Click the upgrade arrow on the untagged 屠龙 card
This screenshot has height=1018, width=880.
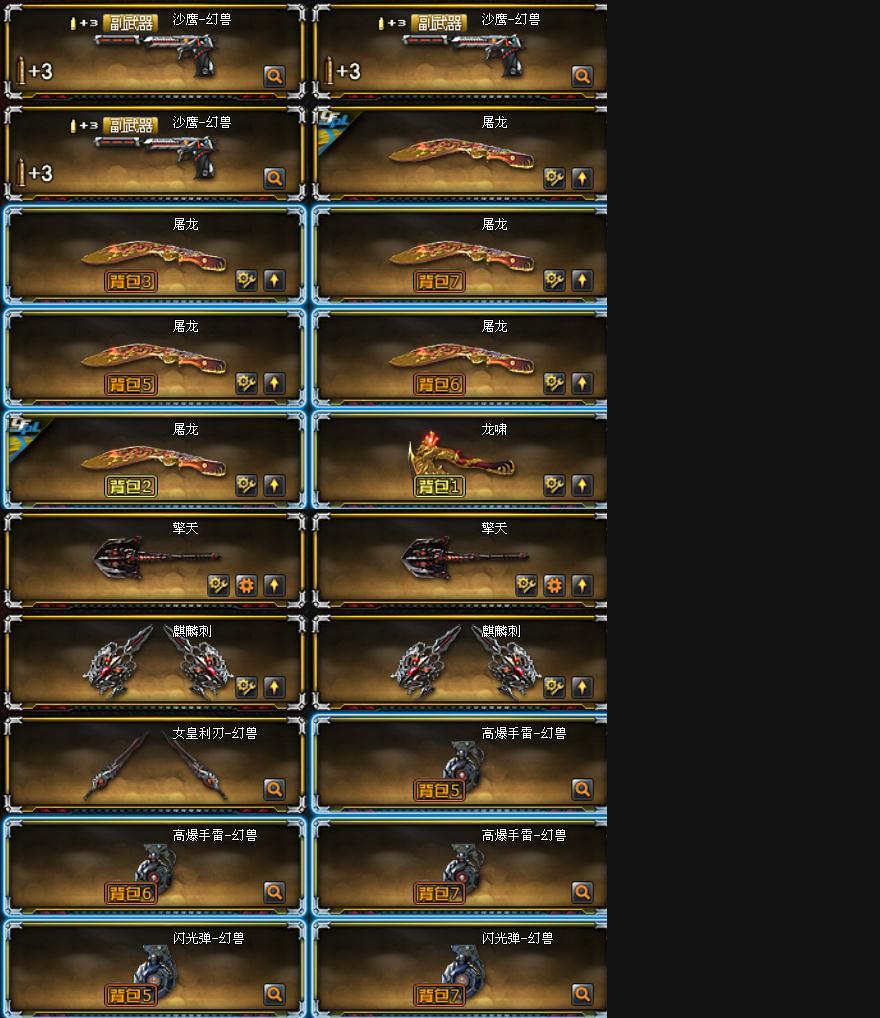582,178
